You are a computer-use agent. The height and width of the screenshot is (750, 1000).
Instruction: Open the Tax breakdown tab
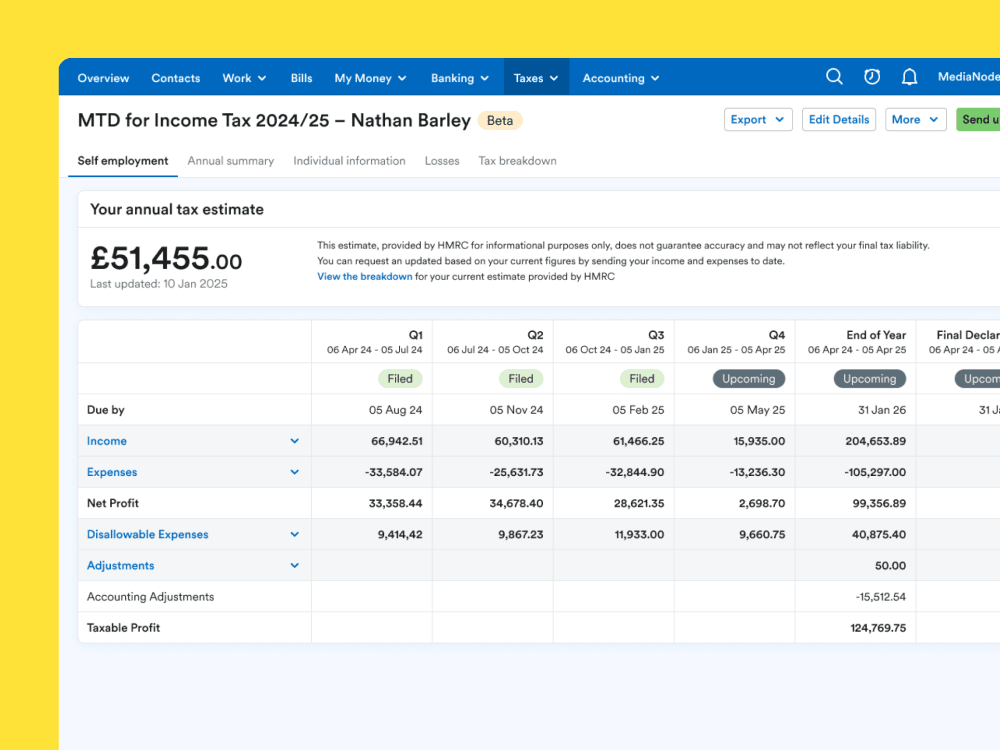click(x=517, y=160)
